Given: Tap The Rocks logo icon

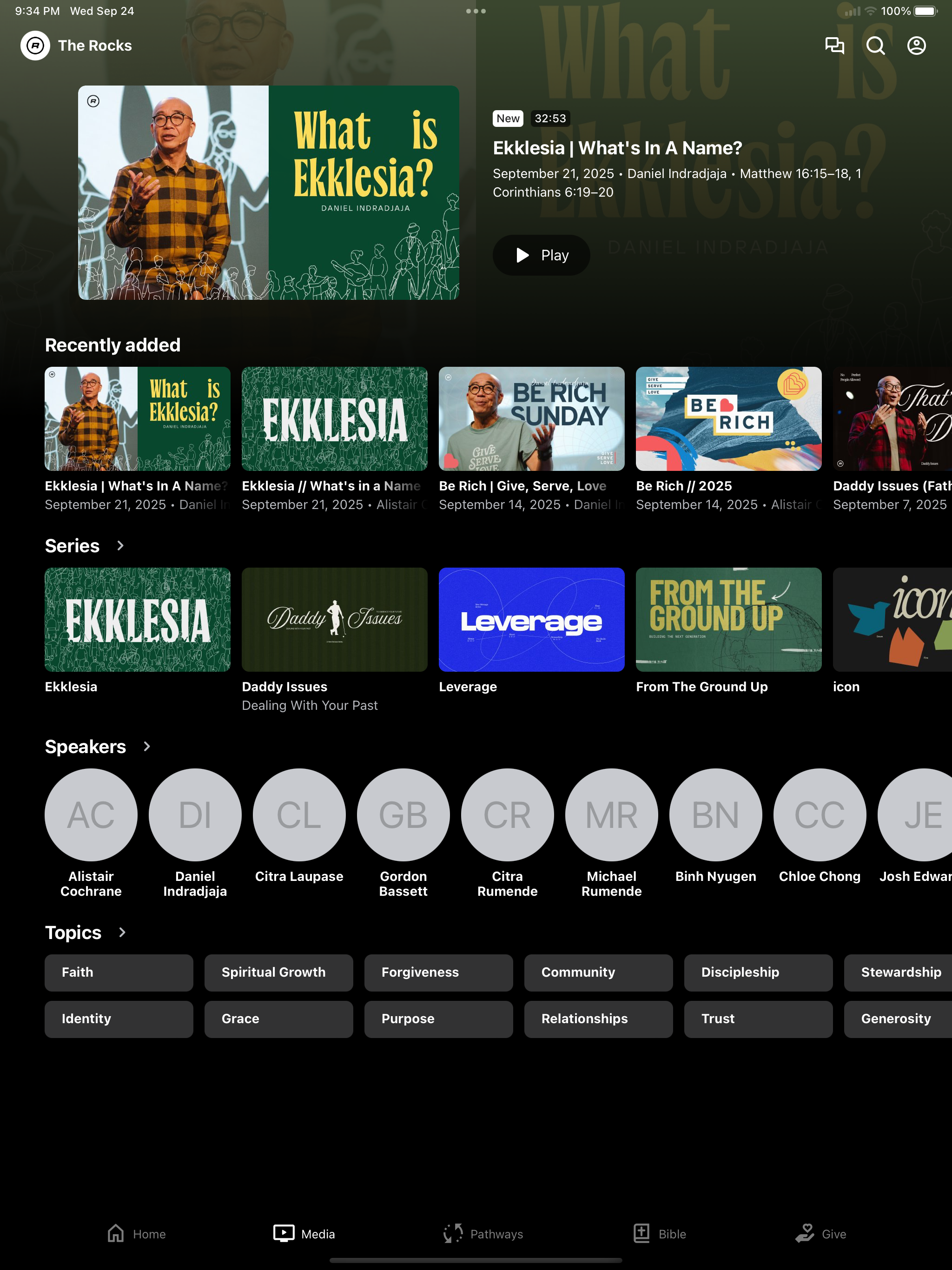Looking at the screenshot, I should coord(35,46).
